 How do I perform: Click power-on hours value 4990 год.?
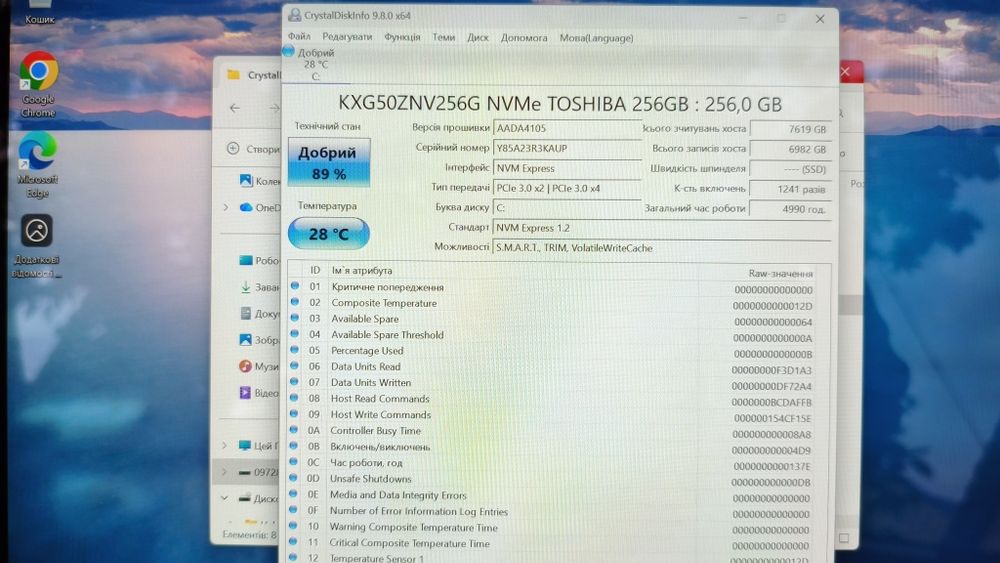(790, 208)
